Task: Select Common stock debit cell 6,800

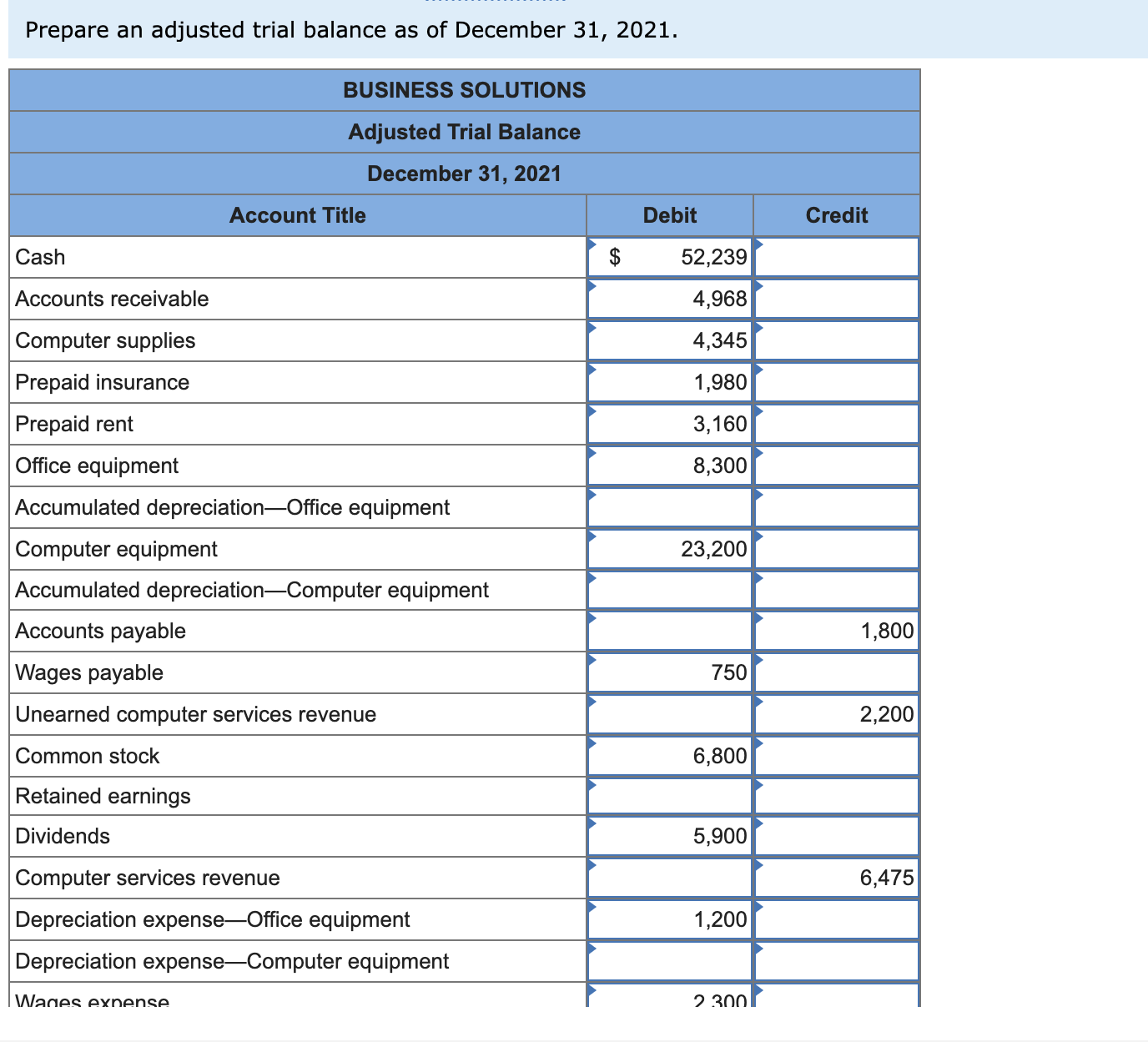Action: click(x=670, y=756)
